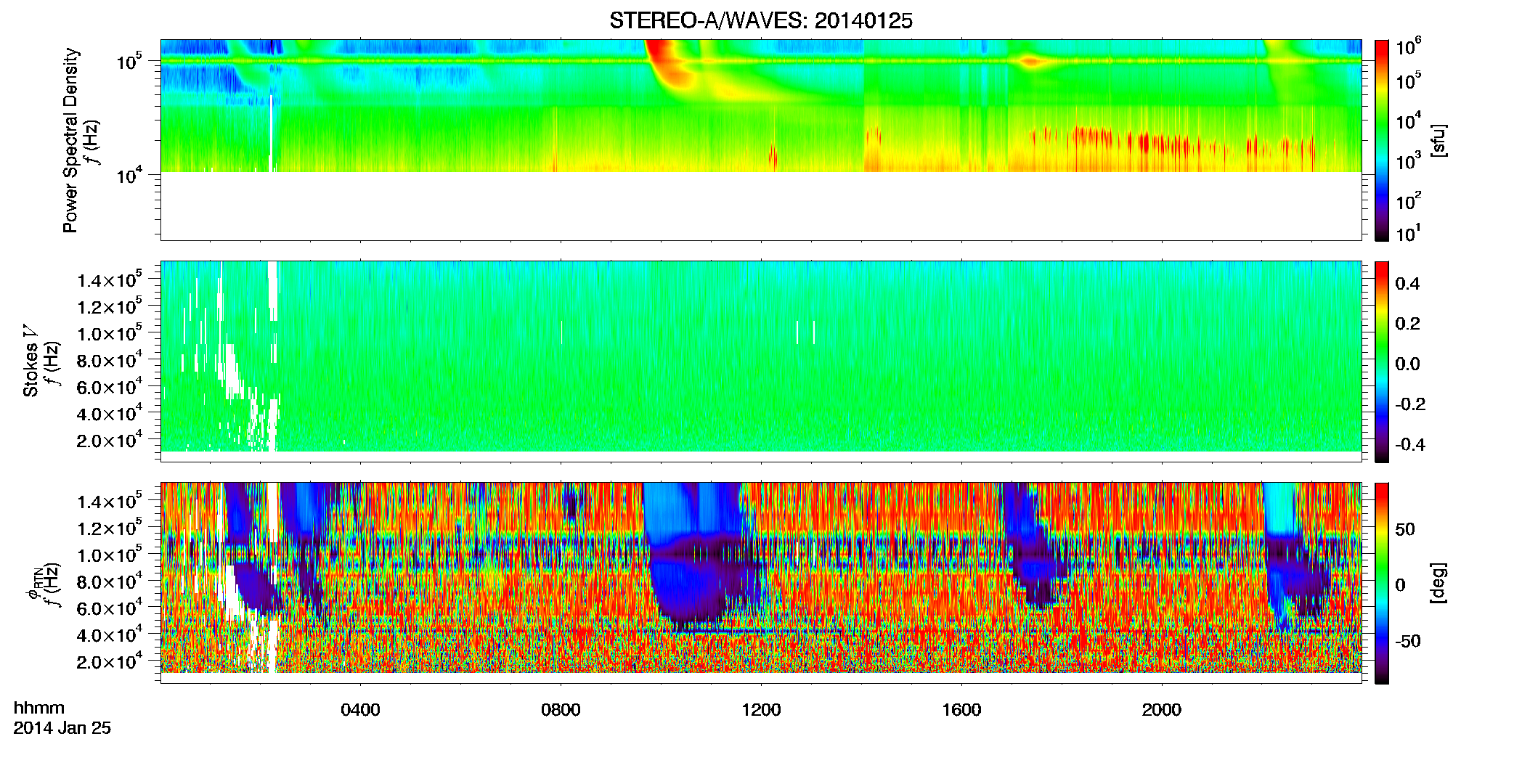Select the "2014 Jan 25" date label
Screen dimensions: 1522x784
pyautogui.click(x=62, y=728)
